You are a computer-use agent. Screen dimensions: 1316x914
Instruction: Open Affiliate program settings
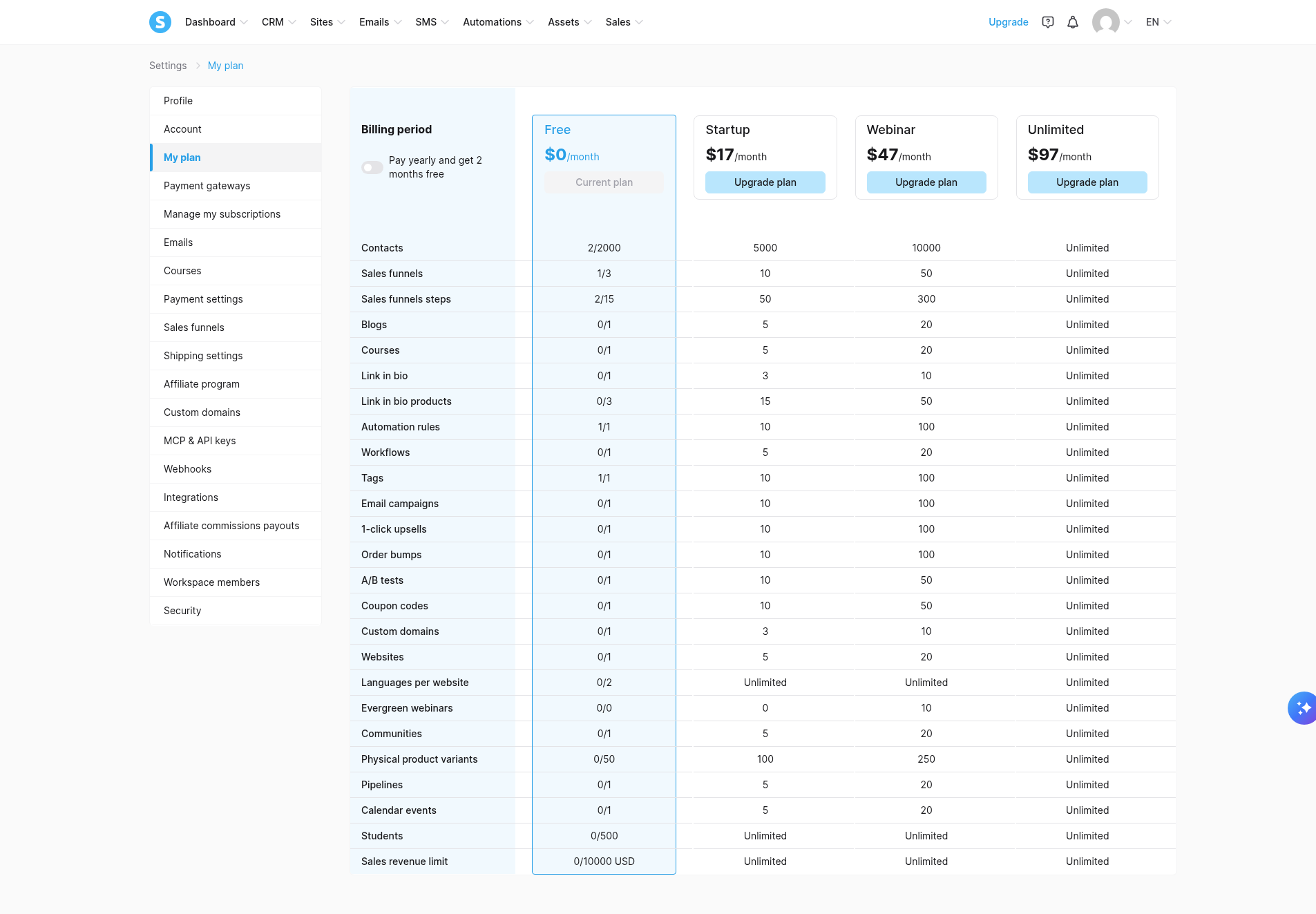coord(236,384)
